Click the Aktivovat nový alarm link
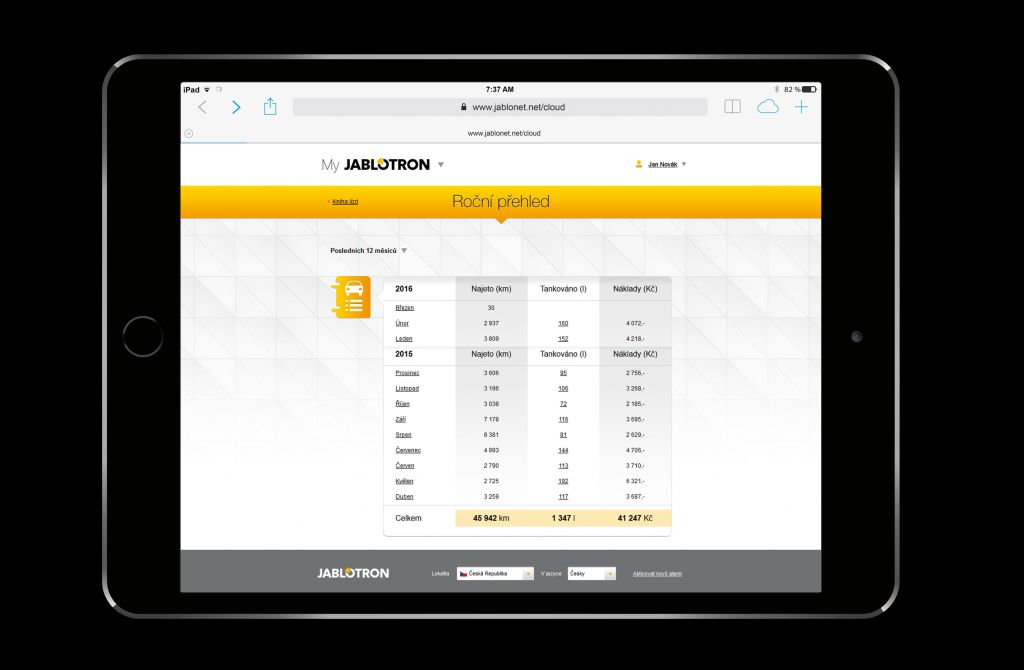This screenshot has height=670, width=1024. pyautogui.click(x=657, y=574)
